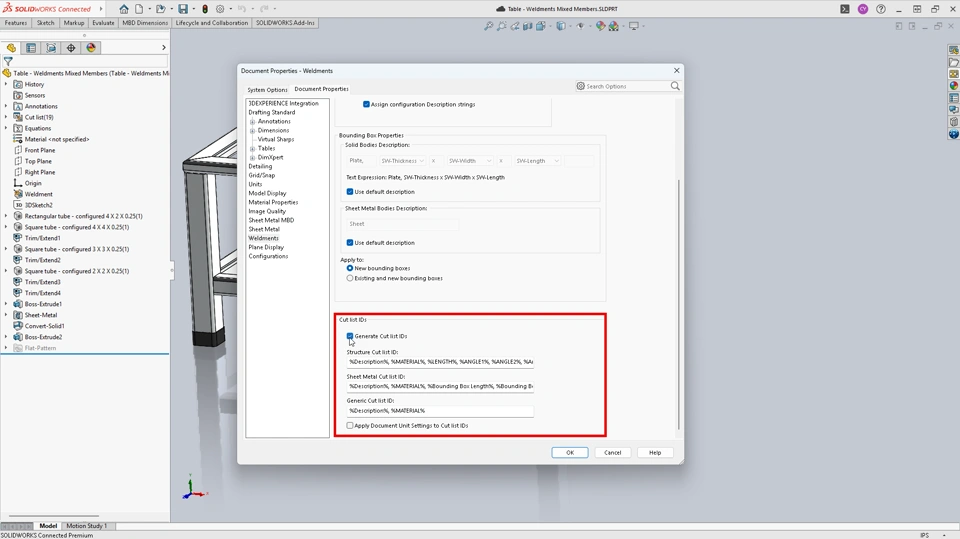Viewport: 960px width, 539px height.
Task: Open the DisplayManager color ball tab icon
Action: tap(91, 48)
